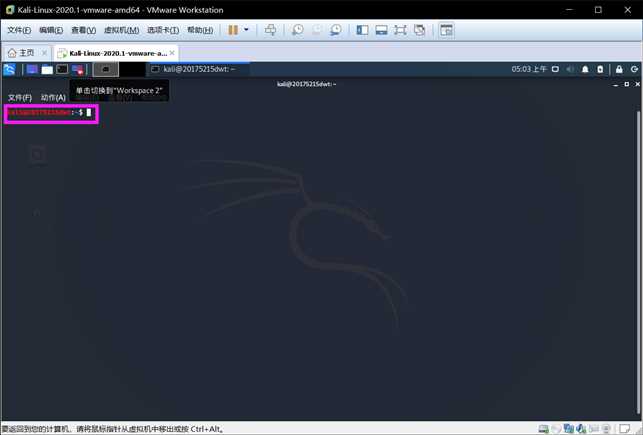
Task: Open the 帮助(H) menu
Action: pyautogui.click(x=200, y=30)
